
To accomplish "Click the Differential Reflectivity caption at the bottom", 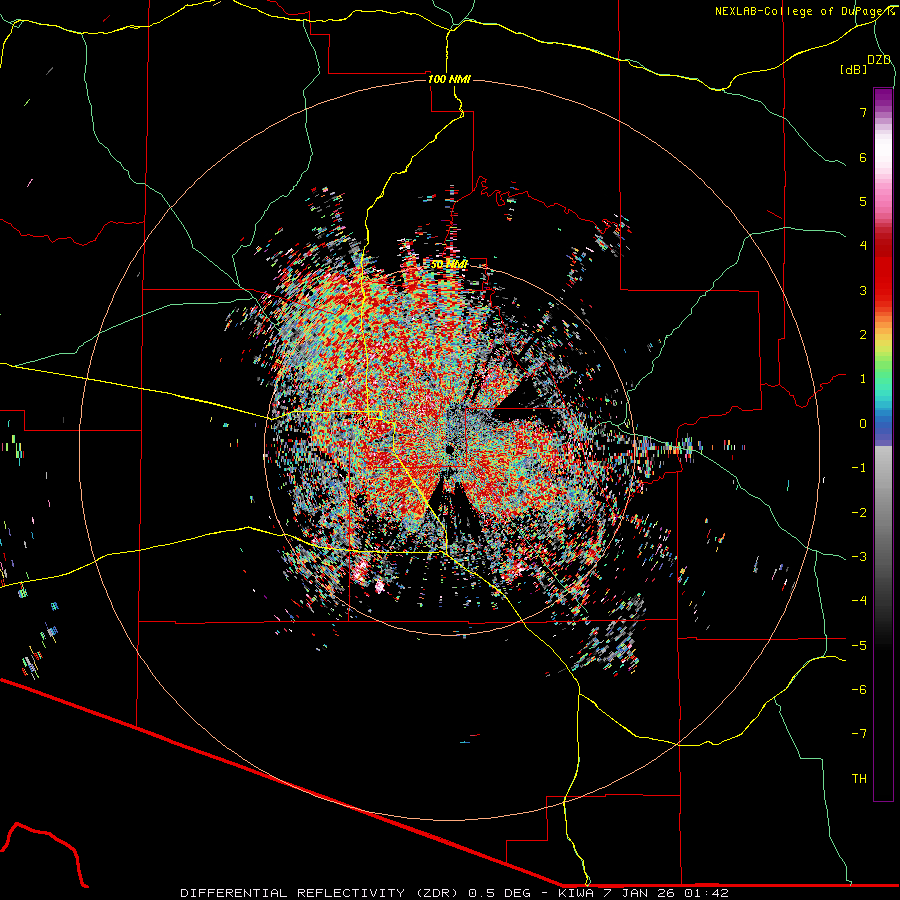I will [454, 893].
